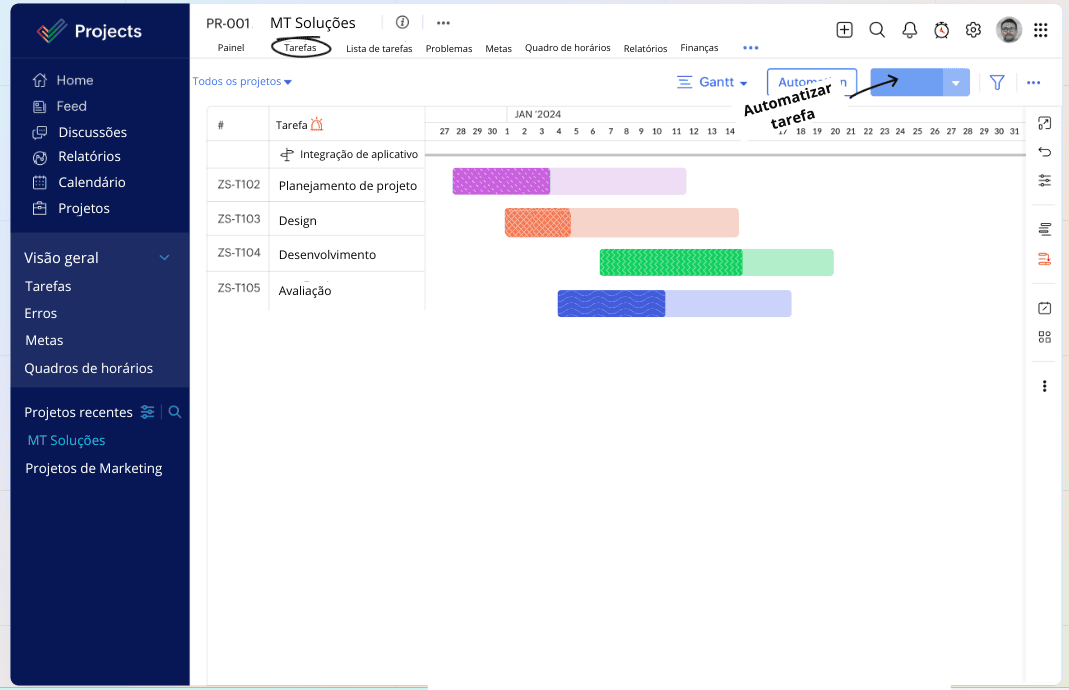
Task: Show more tabs via blue ellipsis
Action: 751,48
